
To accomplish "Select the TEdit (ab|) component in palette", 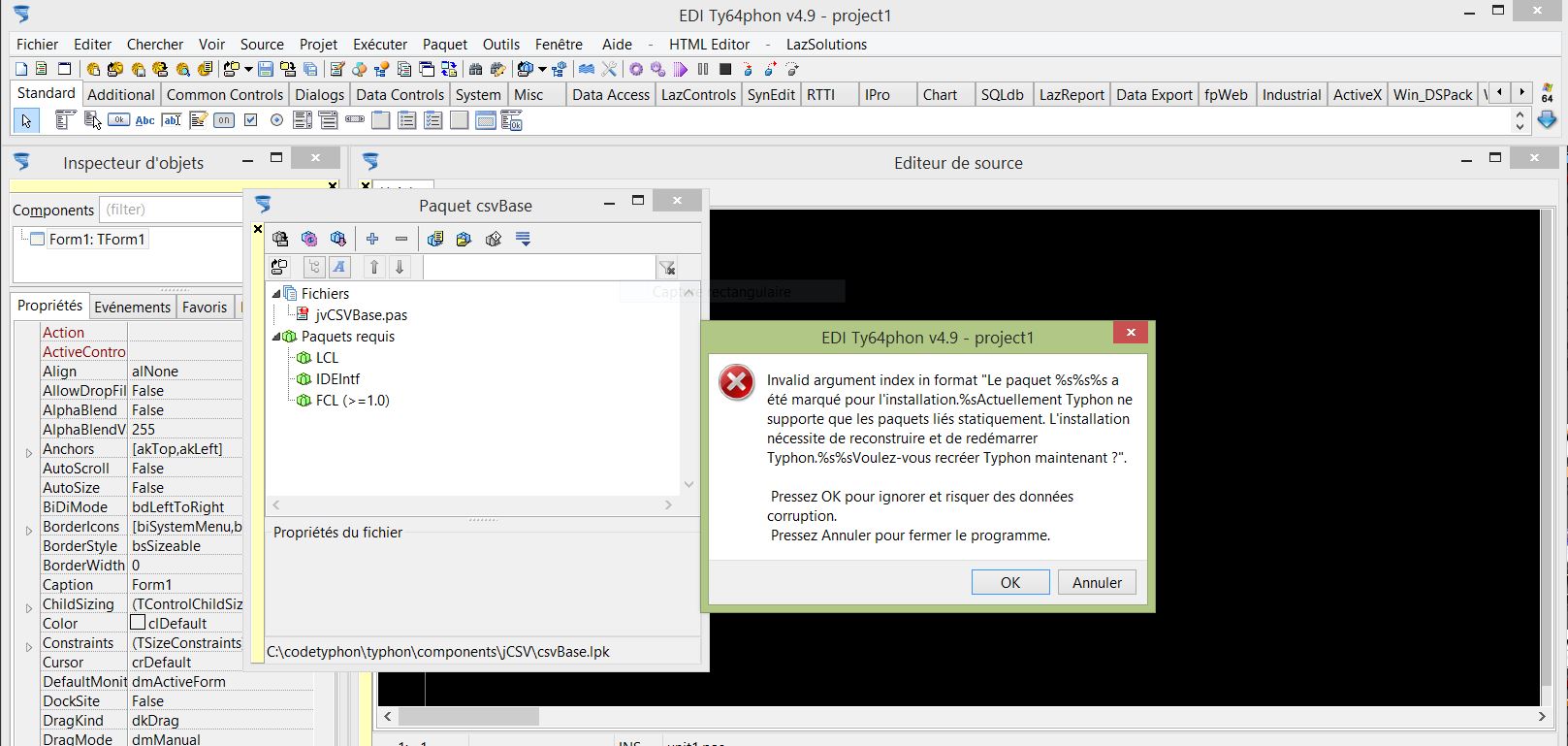I will pos(172,120).
